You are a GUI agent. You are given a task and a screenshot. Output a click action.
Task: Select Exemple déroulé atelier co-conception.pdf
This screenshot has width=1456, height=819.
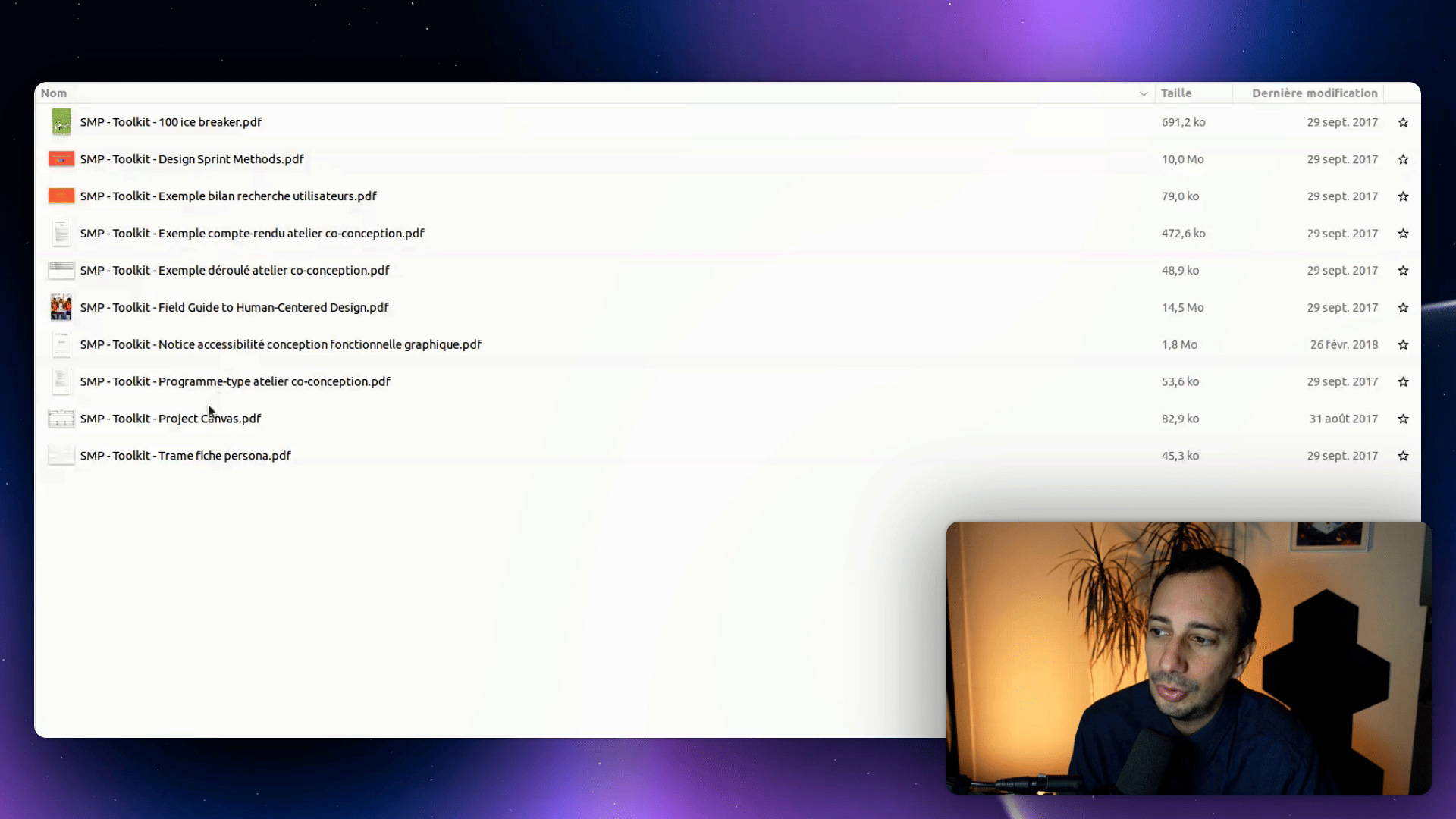click(728, 270)
